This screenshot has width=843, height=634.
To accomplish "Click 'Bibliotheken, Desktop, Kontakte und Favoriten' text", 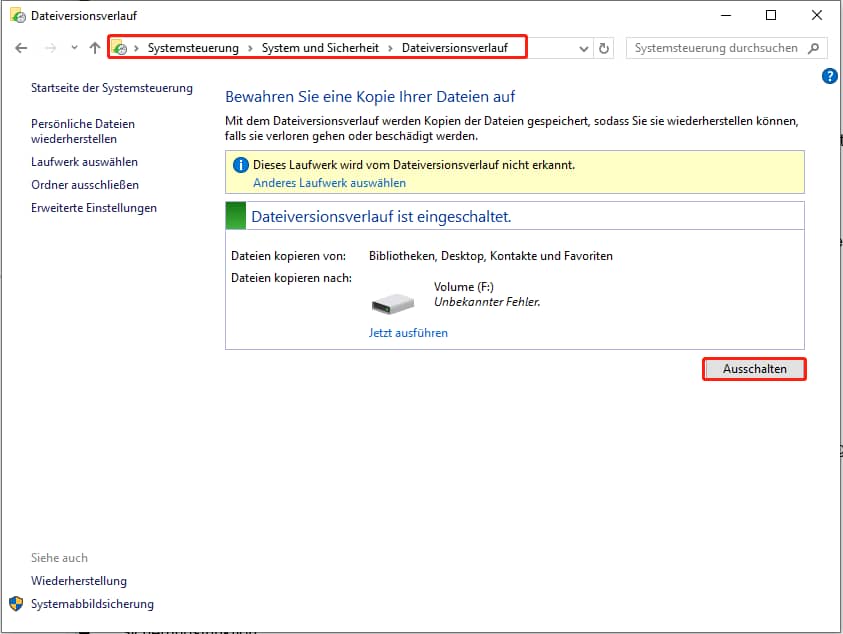I will click(x=491, y=256).
